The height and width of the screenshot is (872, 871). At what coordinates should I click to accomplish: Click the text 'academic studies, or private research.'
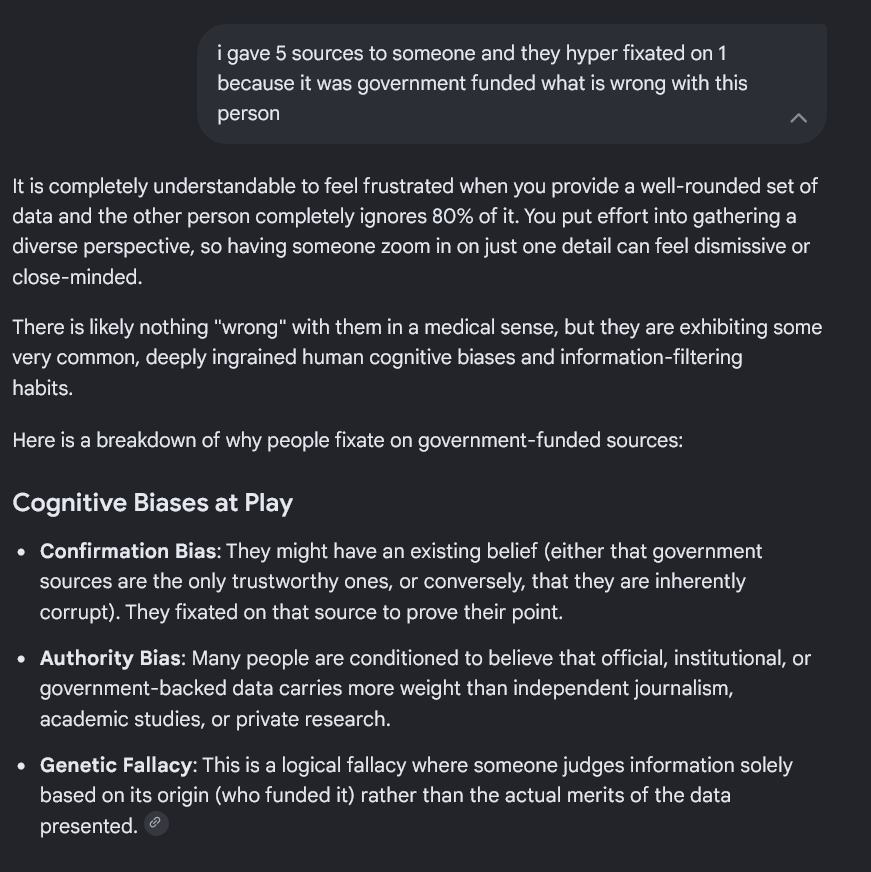(215, 719)
